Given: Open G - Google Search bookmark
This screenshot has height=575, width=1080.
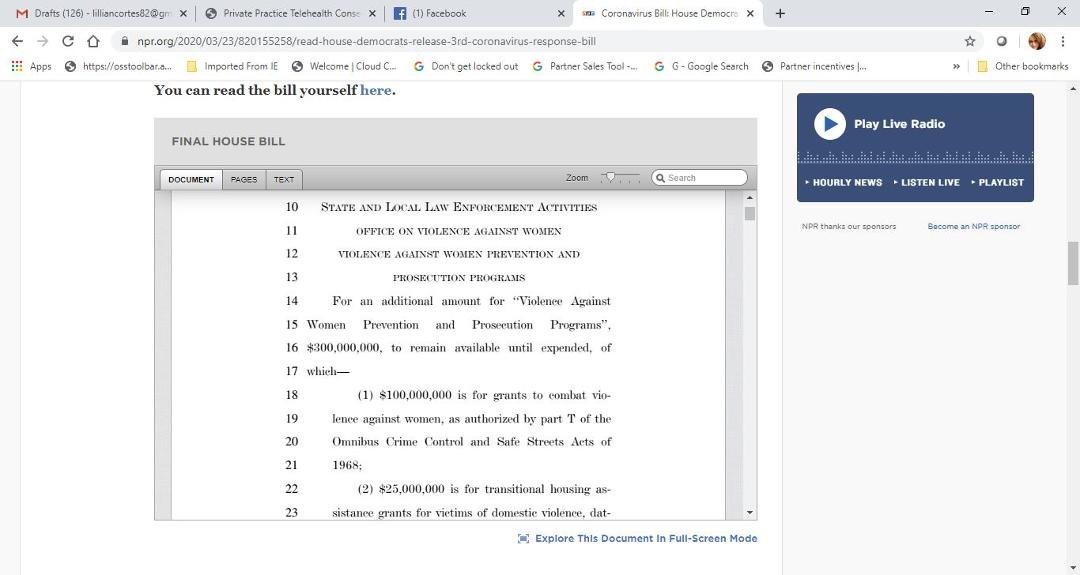Looking at the screenshot, I should click(x=700, y=66).
